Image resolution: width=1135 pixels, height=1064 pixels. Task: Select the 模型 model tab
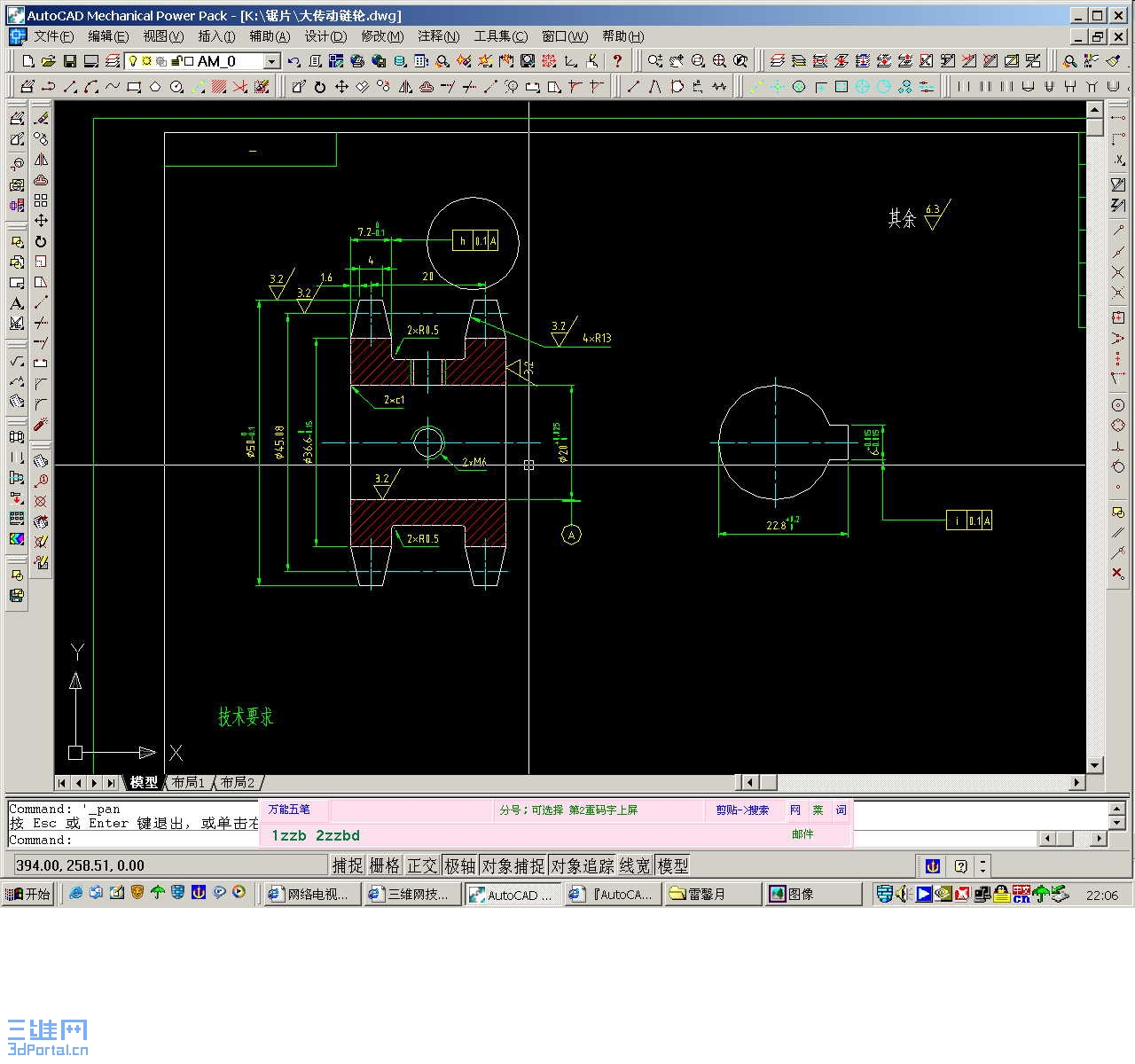[x=144, y=783]
